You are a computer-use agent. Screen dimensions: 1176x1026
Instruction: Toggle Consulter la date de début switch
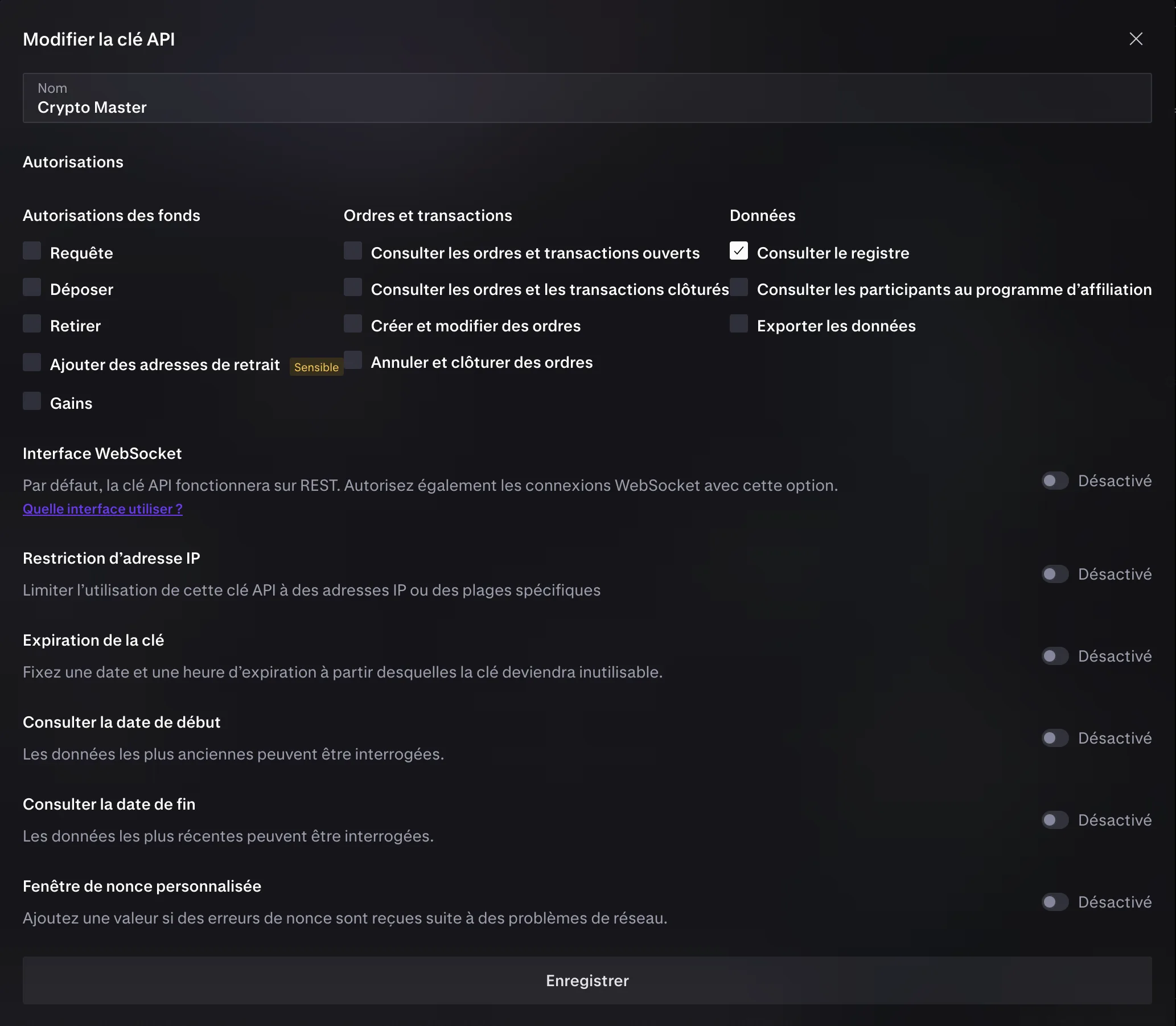[x=1055, y=738]
